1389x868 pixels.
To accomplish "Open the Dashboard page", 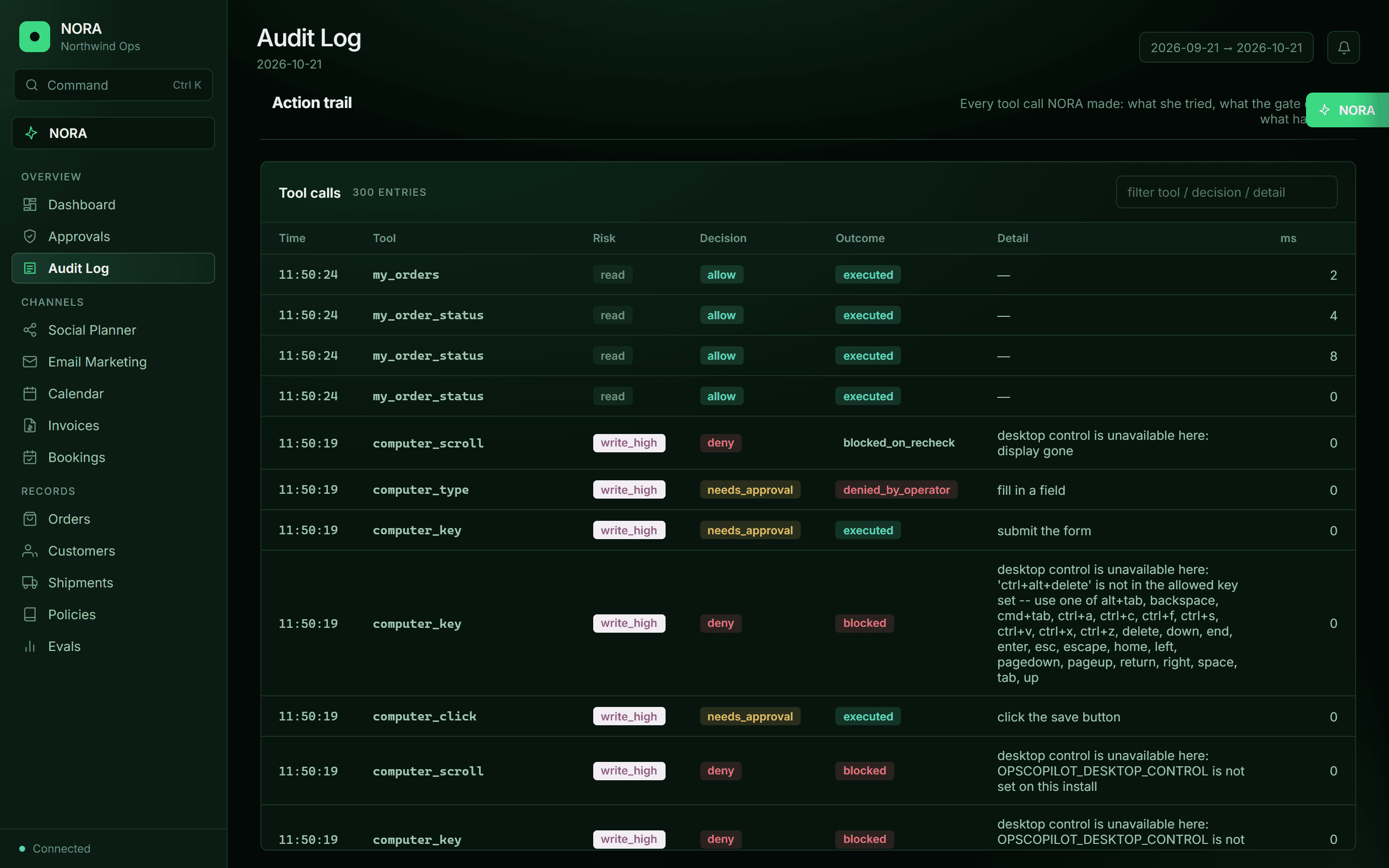I will (113, 204).
